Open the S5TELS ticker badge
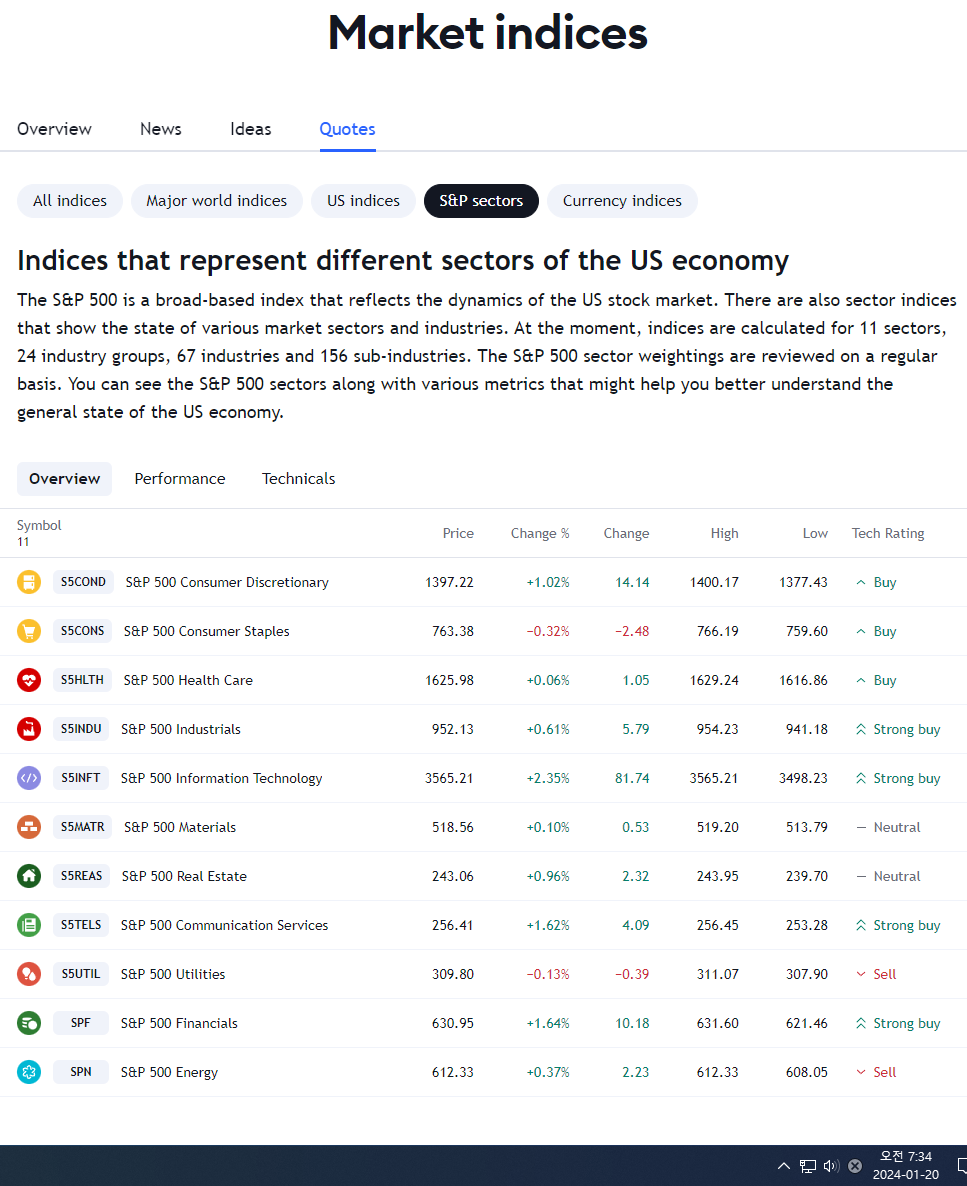 click(81, 925)
